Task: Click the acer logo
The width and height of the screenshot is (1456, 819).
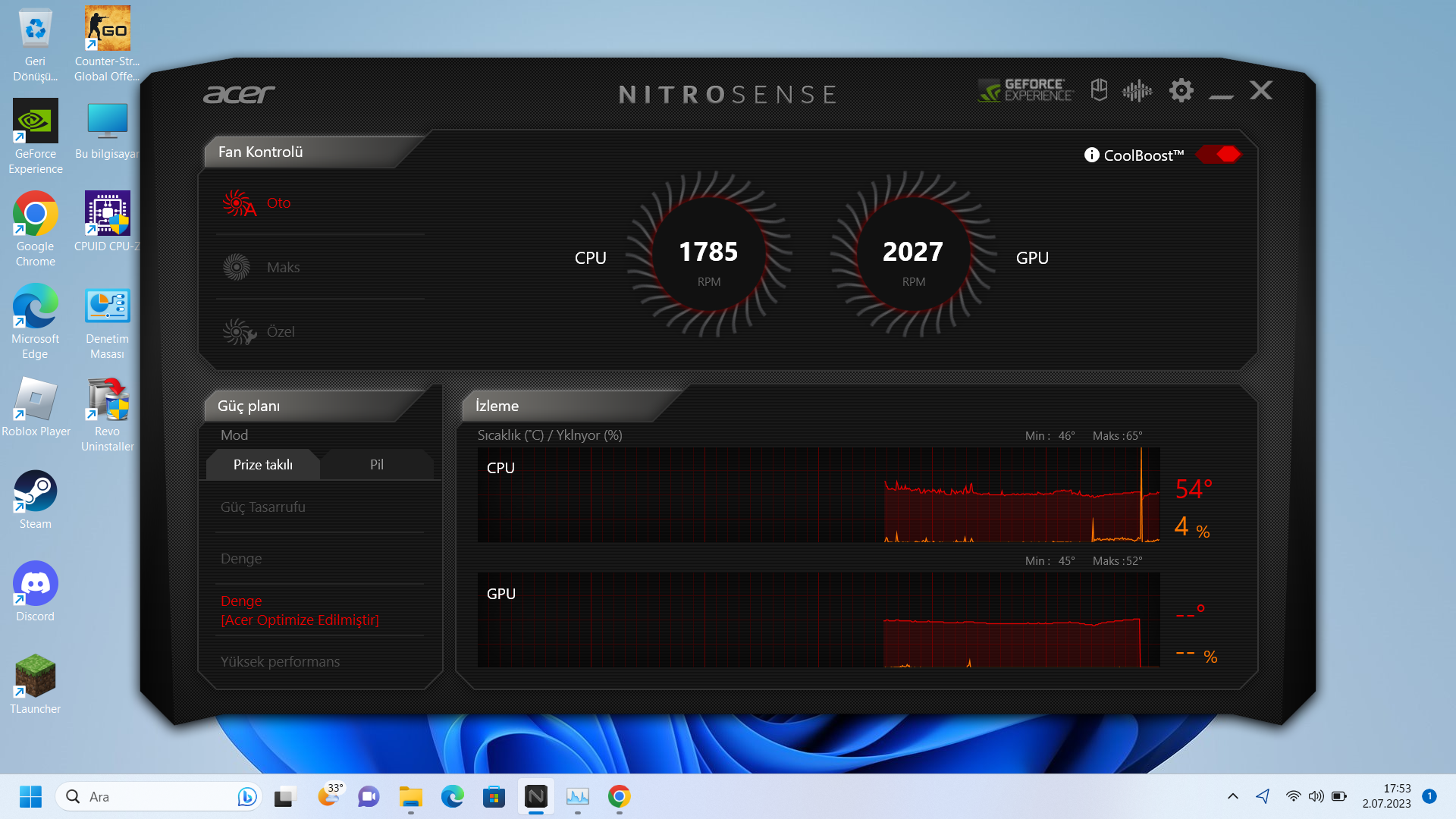Action: click(x=239, y=94)
